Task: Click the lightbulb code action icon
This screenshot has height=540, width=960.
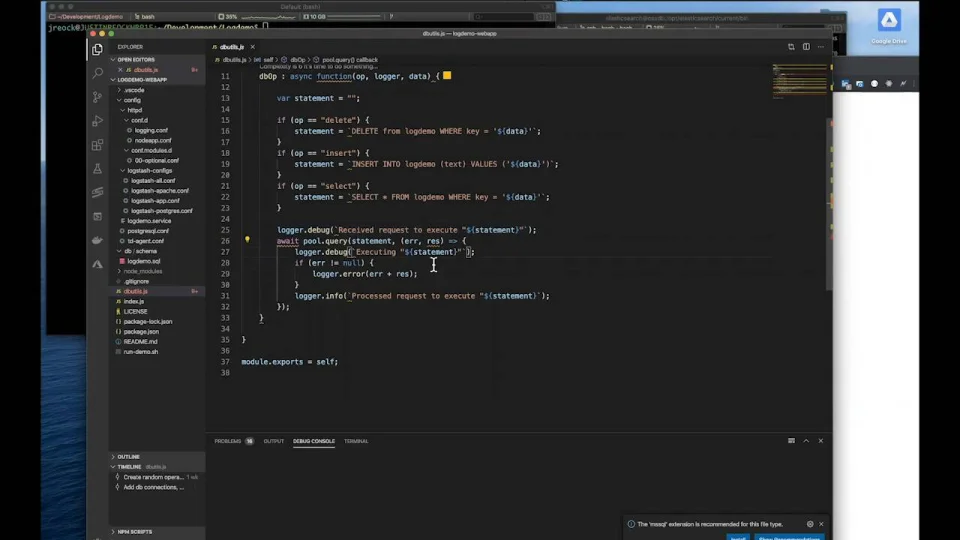Action: coord(247,240)
